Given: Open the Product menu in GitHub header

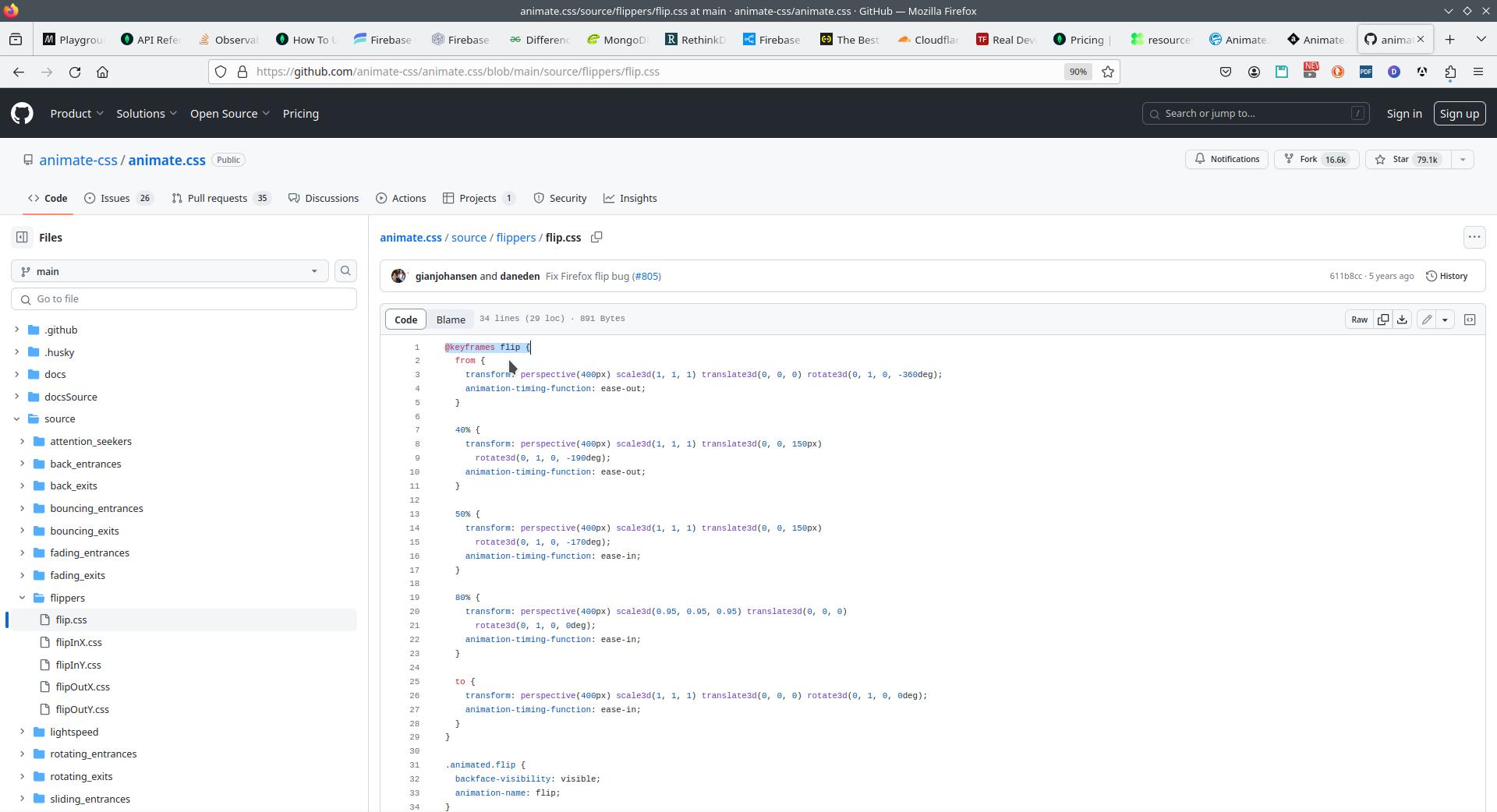Looking at the screenshot, I should coord(76,113).
